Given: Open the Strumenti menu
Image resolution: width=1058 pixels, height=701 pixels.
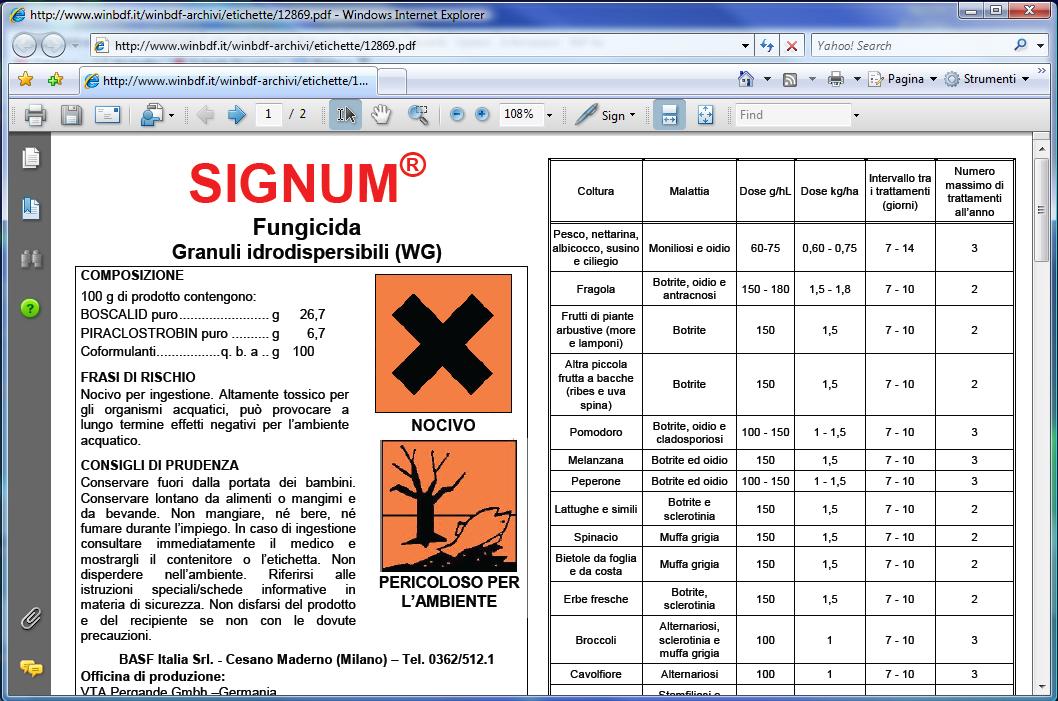Looking at the screenshot, I should point(987,79).
